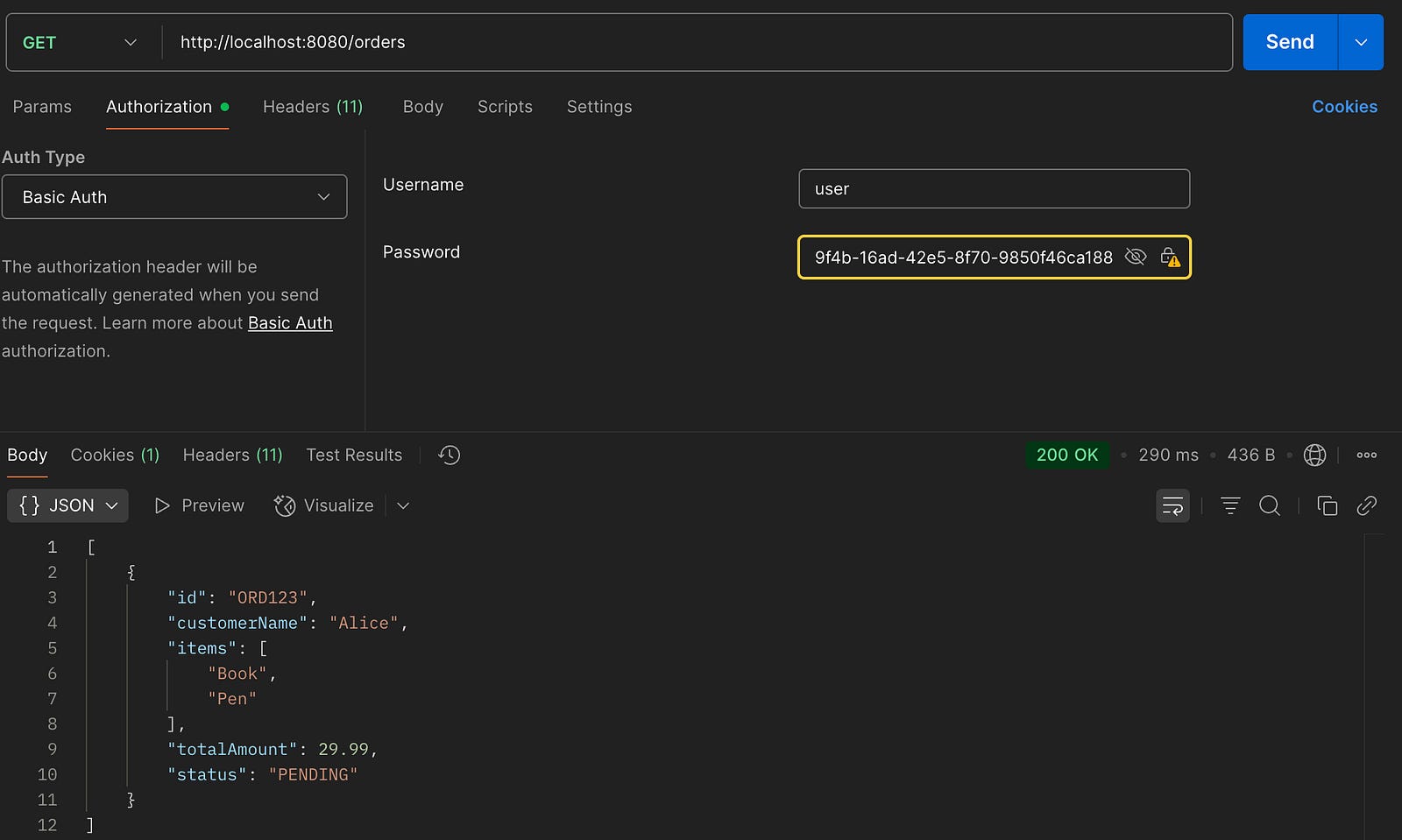1402x840 pixels.
Task: Open response more options ellipsis
Action: click(1367, 455)
